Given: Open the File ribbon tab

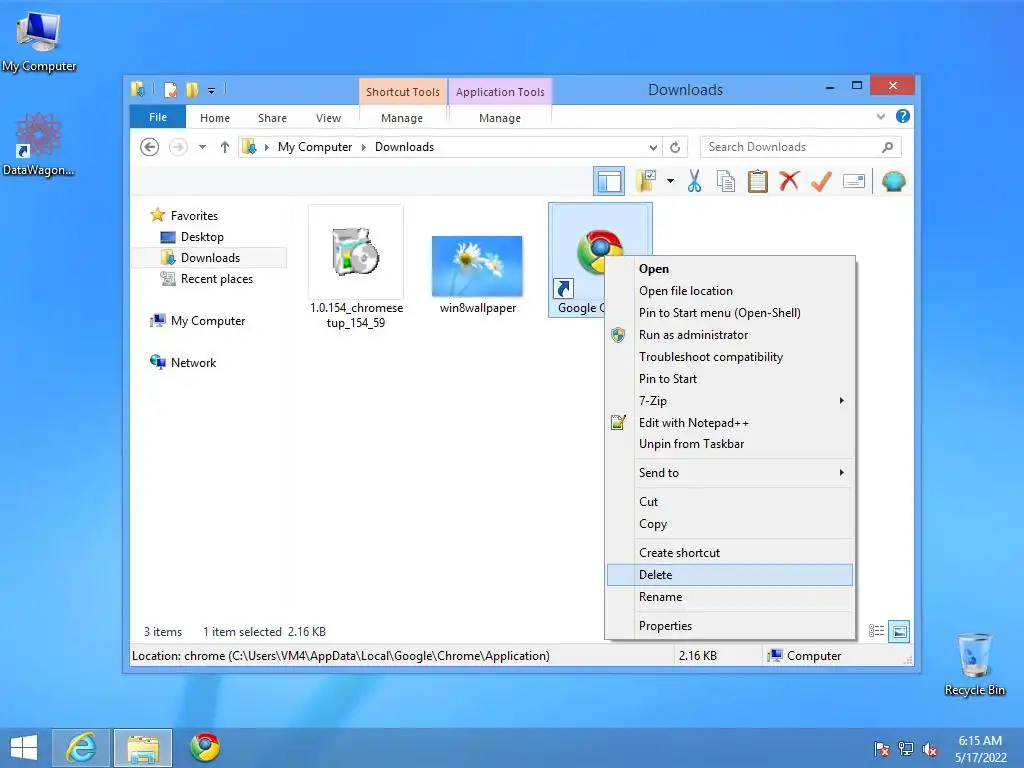Looking at the screenshot, I should 158,117.
